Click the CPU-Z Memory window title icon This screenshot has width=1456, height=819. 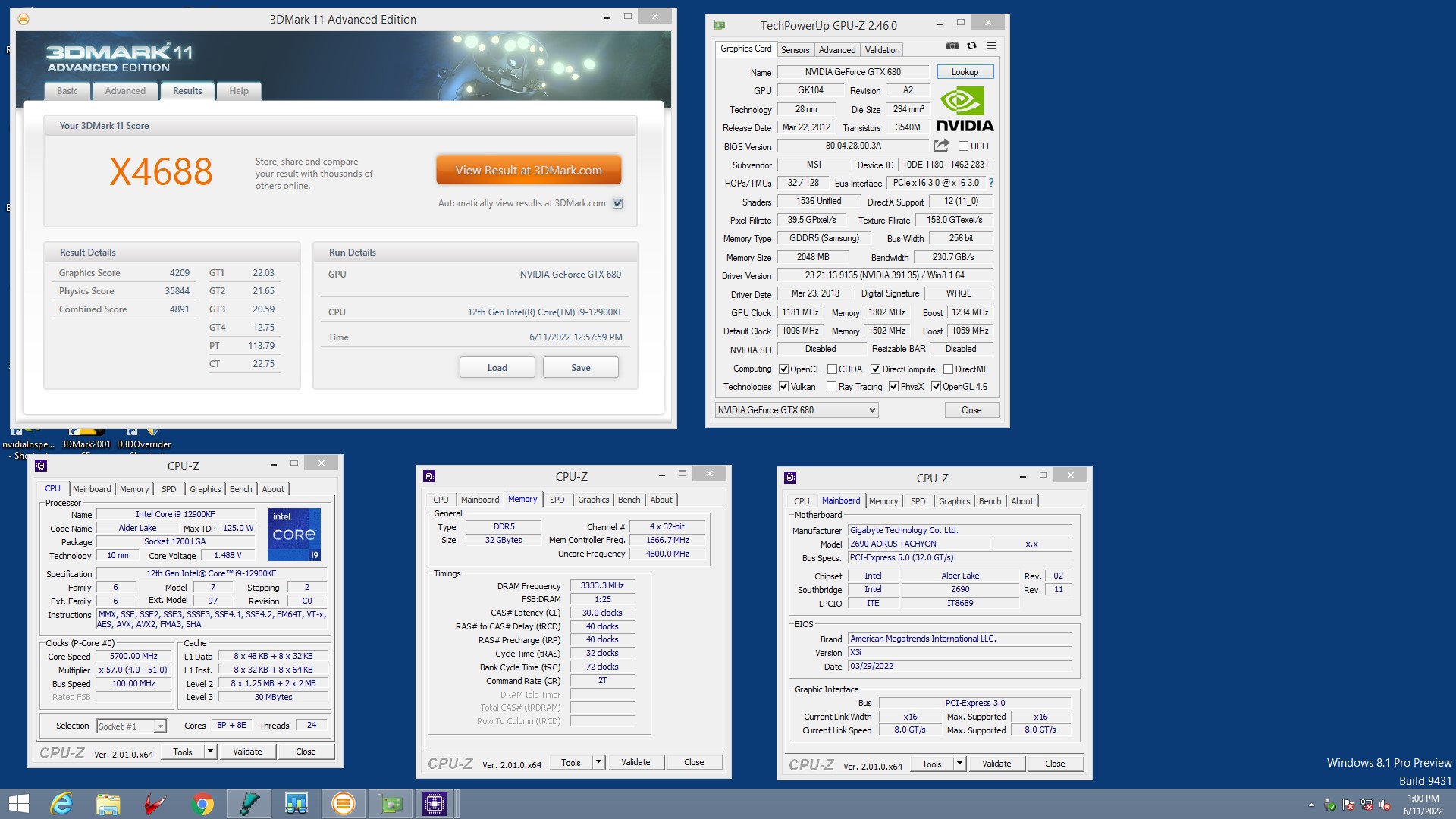pyautogui.click(x=429, y=476)
